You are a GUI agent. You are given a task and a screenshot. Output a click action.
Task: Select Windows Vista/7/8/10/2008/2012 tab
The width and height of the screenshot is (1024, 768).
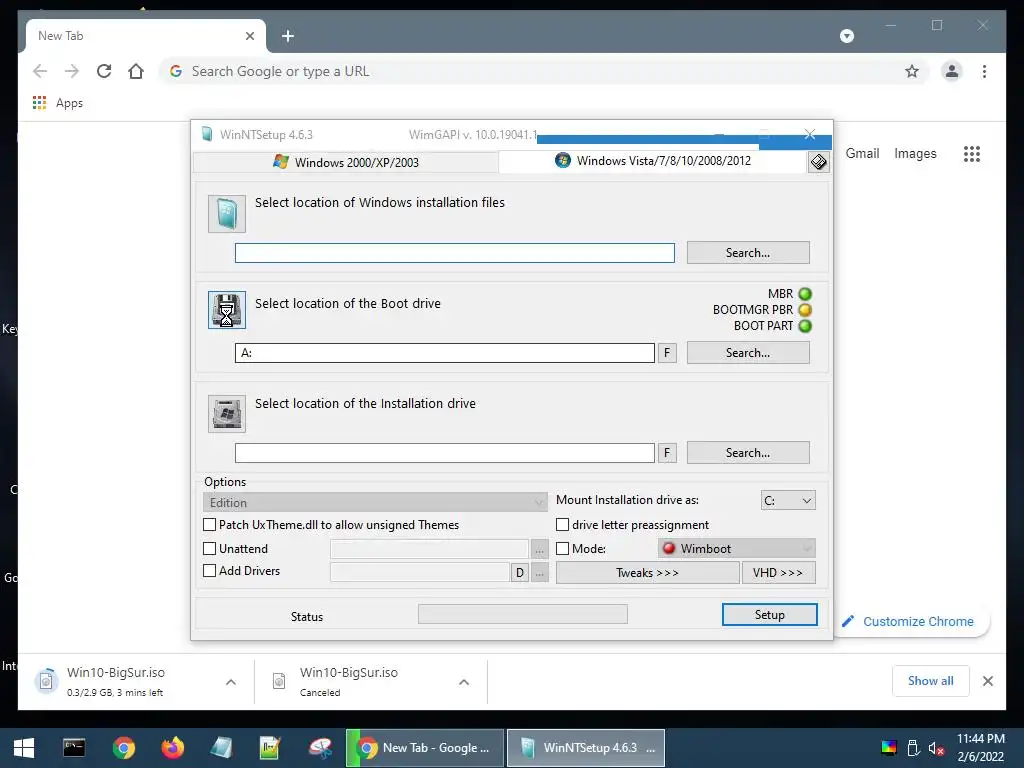click(653, 161)
